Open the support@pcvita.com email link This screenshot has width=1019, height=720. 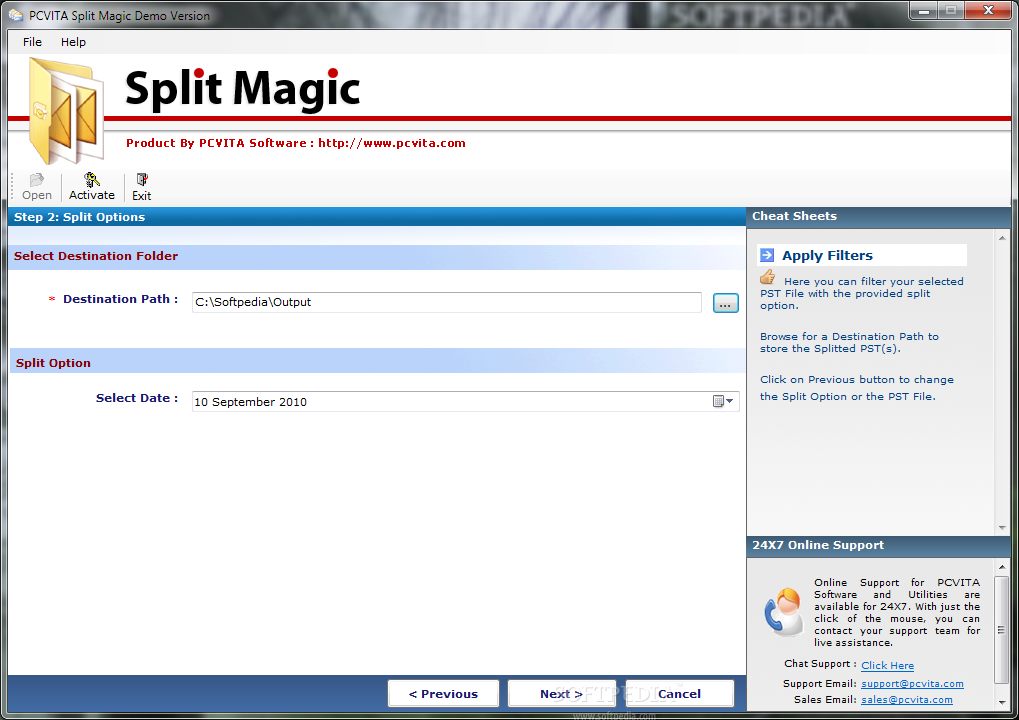(x=912, y=684)
